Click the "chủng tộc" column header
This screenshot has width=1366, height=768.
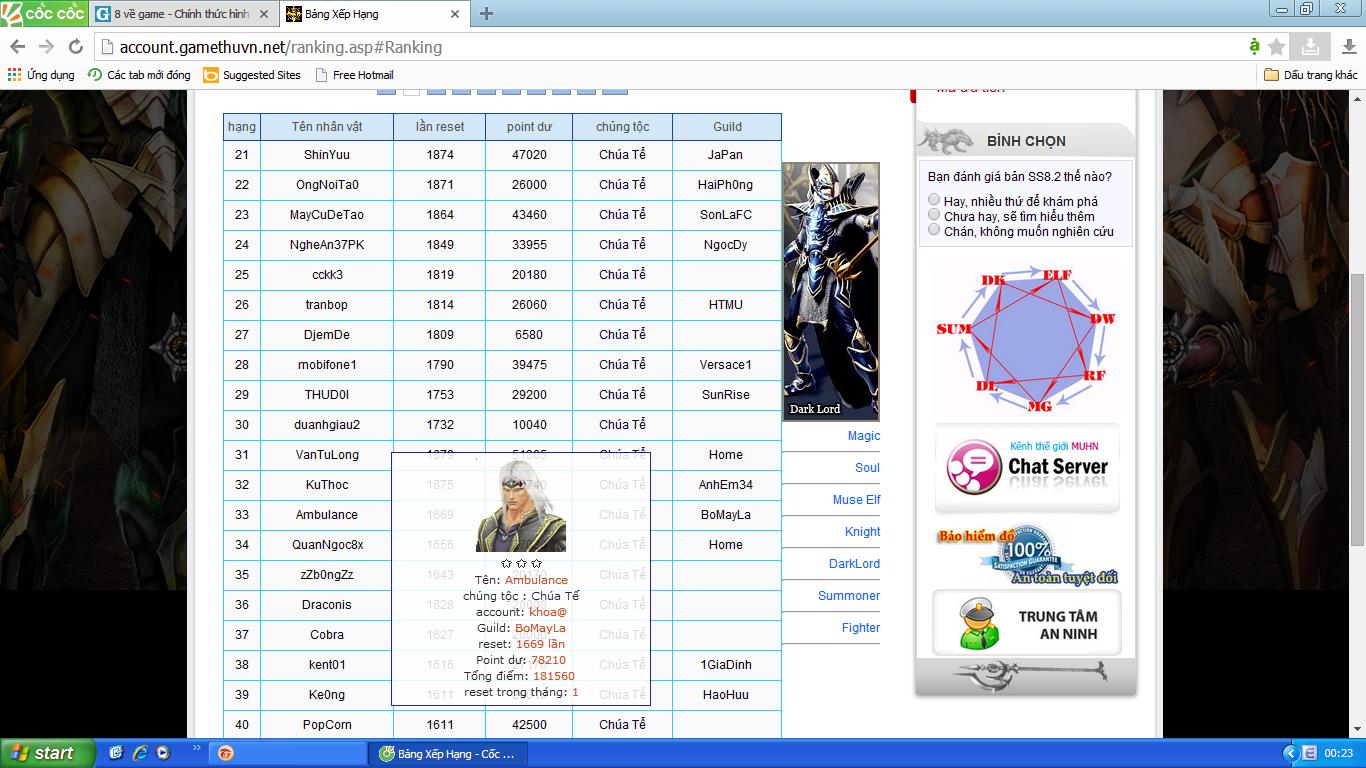tap(622, 127)
